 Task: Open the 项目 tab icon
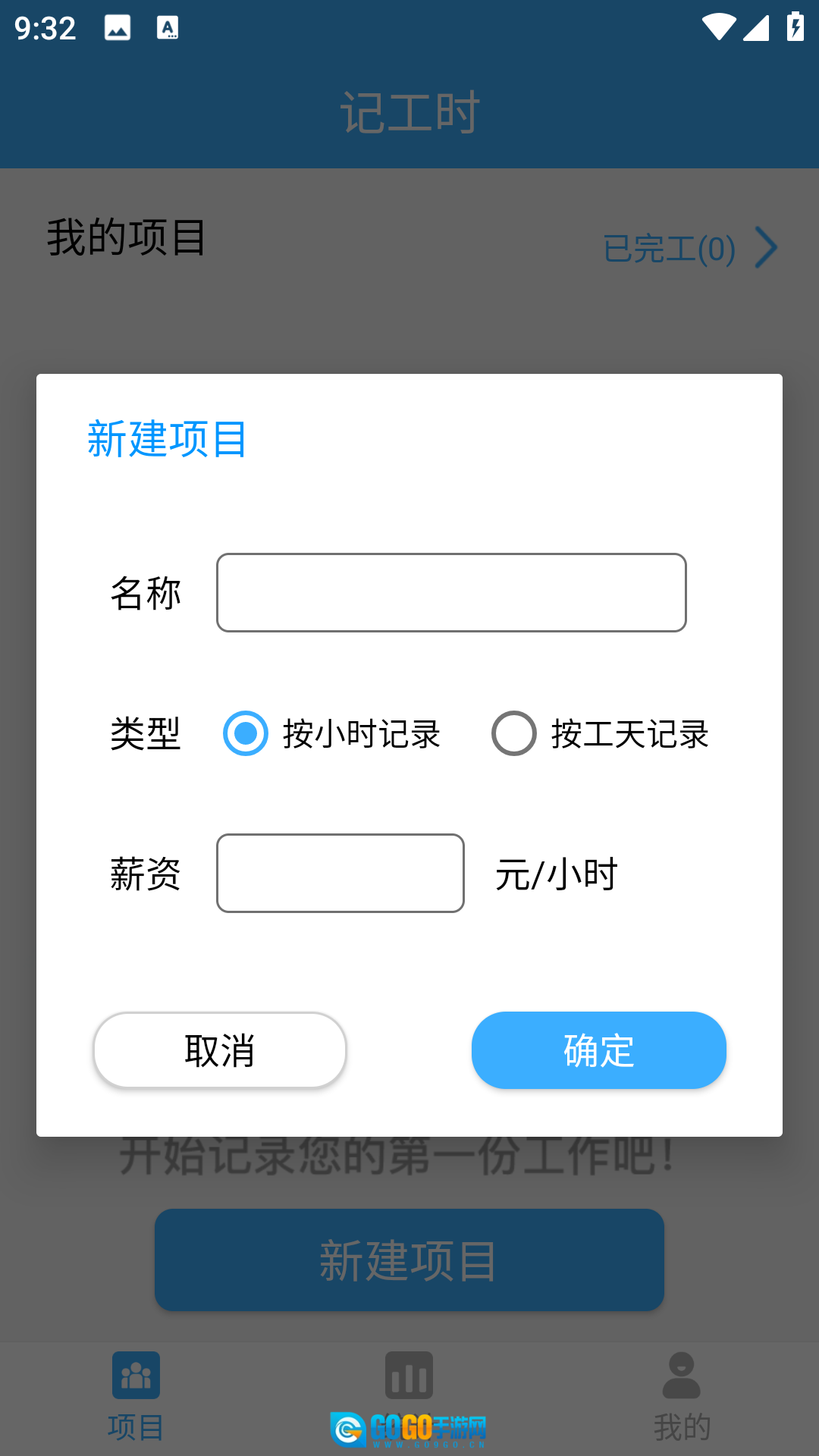pos(136,1375)
